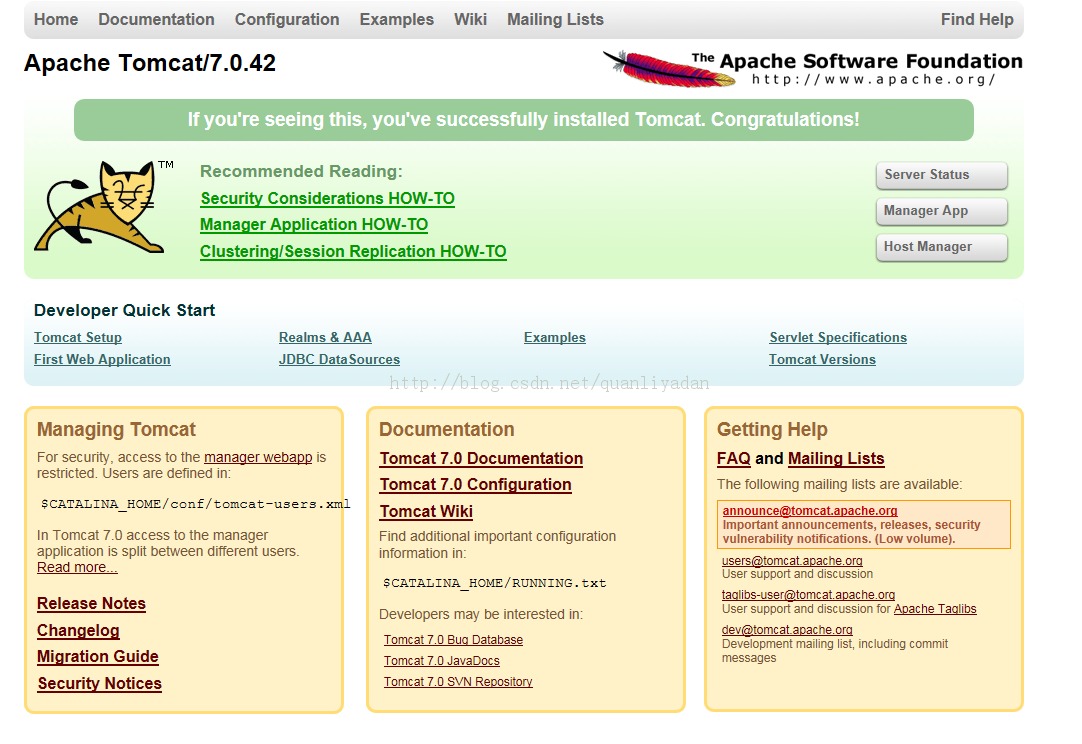Open the Tomcat Setup link
Image resolution: width=1082 pixels, height=744 pixels.
click(78, 337)
